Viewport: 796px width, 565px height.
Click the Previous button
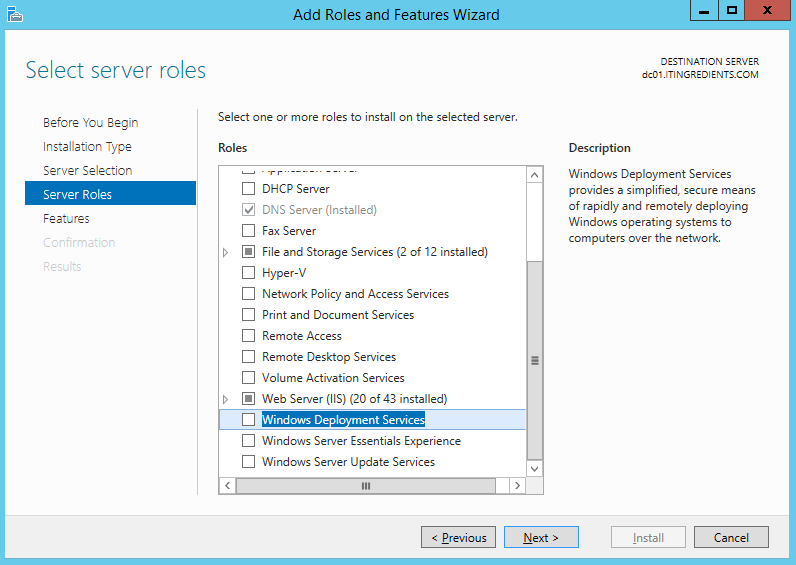pyautogui.click(x=458, y=538)
